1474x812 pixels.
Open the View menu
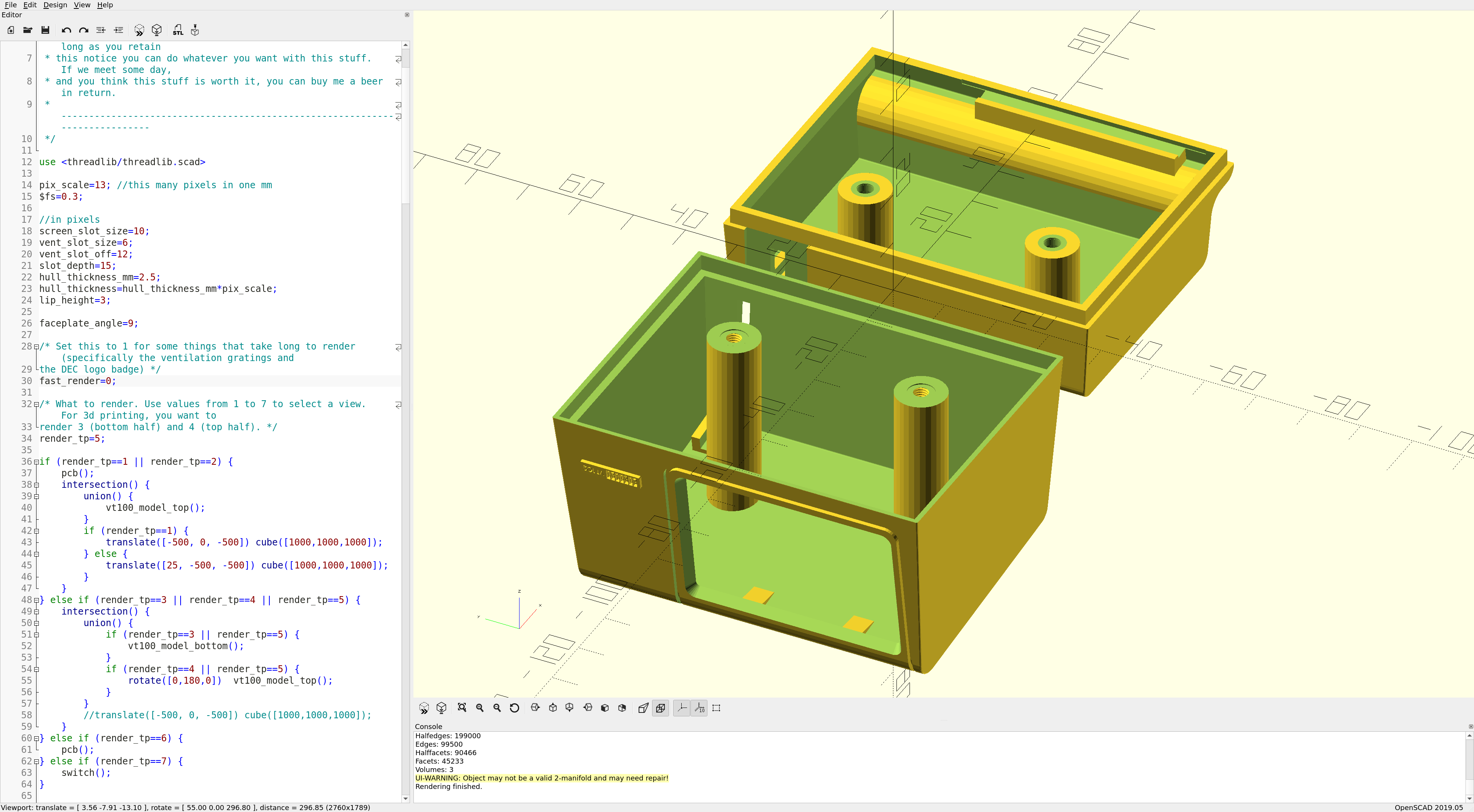coord(82,5)
